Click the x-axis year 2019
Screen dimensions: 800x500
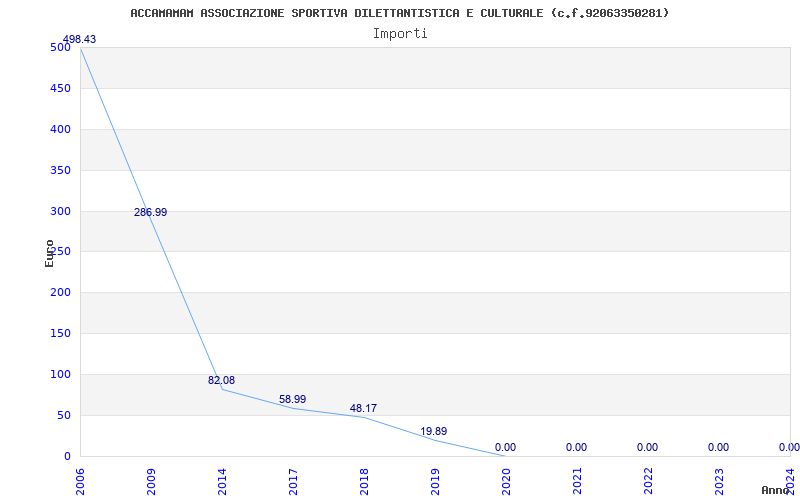tap(435, 481)
